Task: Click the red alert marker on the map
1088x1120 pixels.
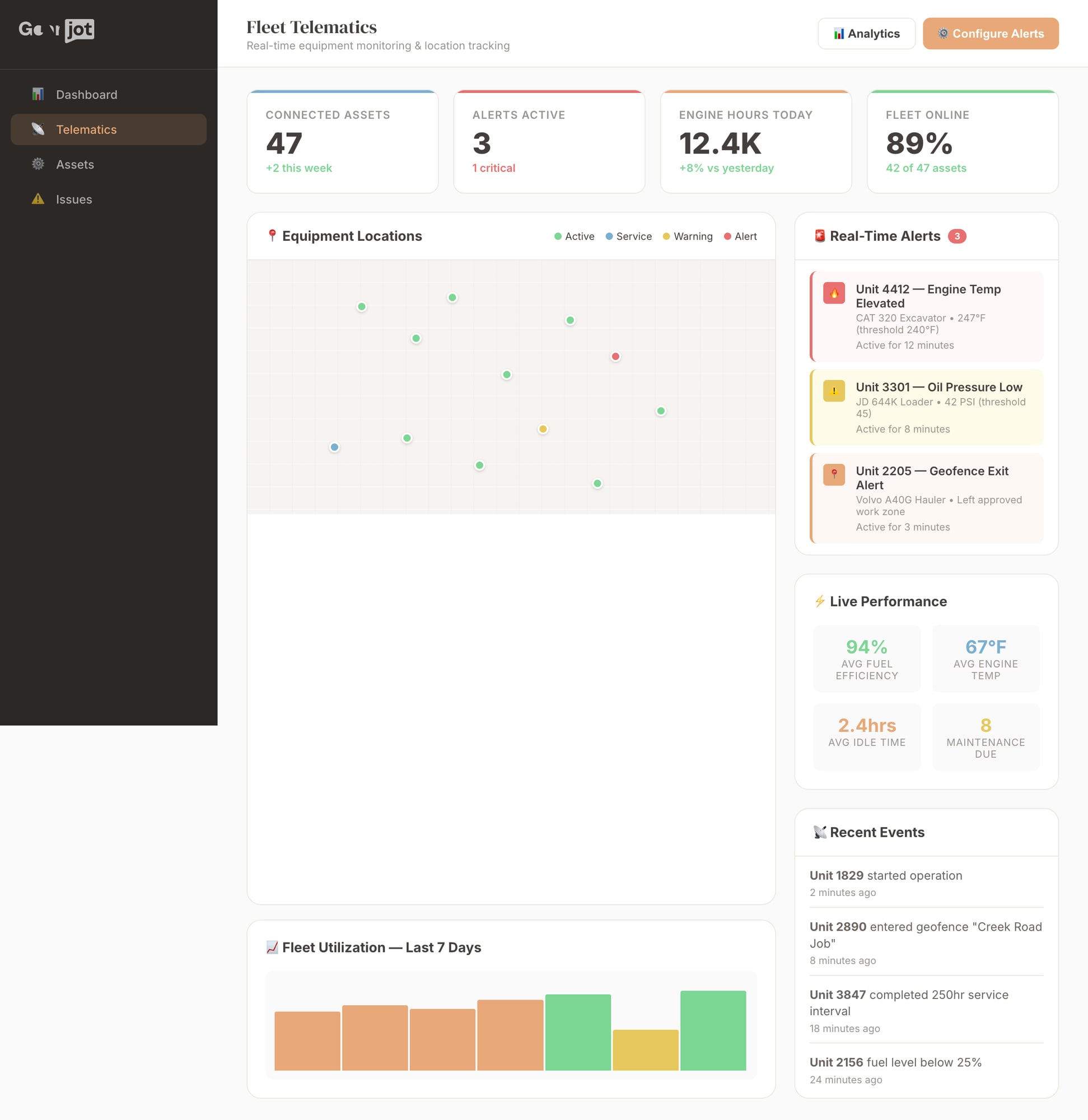Action: pos(615,357)
